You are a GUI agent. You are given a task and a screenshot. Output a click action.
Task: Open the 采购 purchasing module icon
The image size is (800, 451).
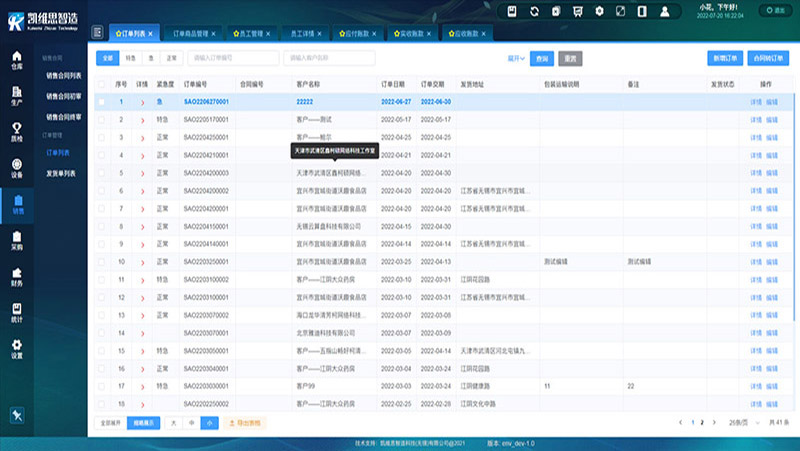17,241
